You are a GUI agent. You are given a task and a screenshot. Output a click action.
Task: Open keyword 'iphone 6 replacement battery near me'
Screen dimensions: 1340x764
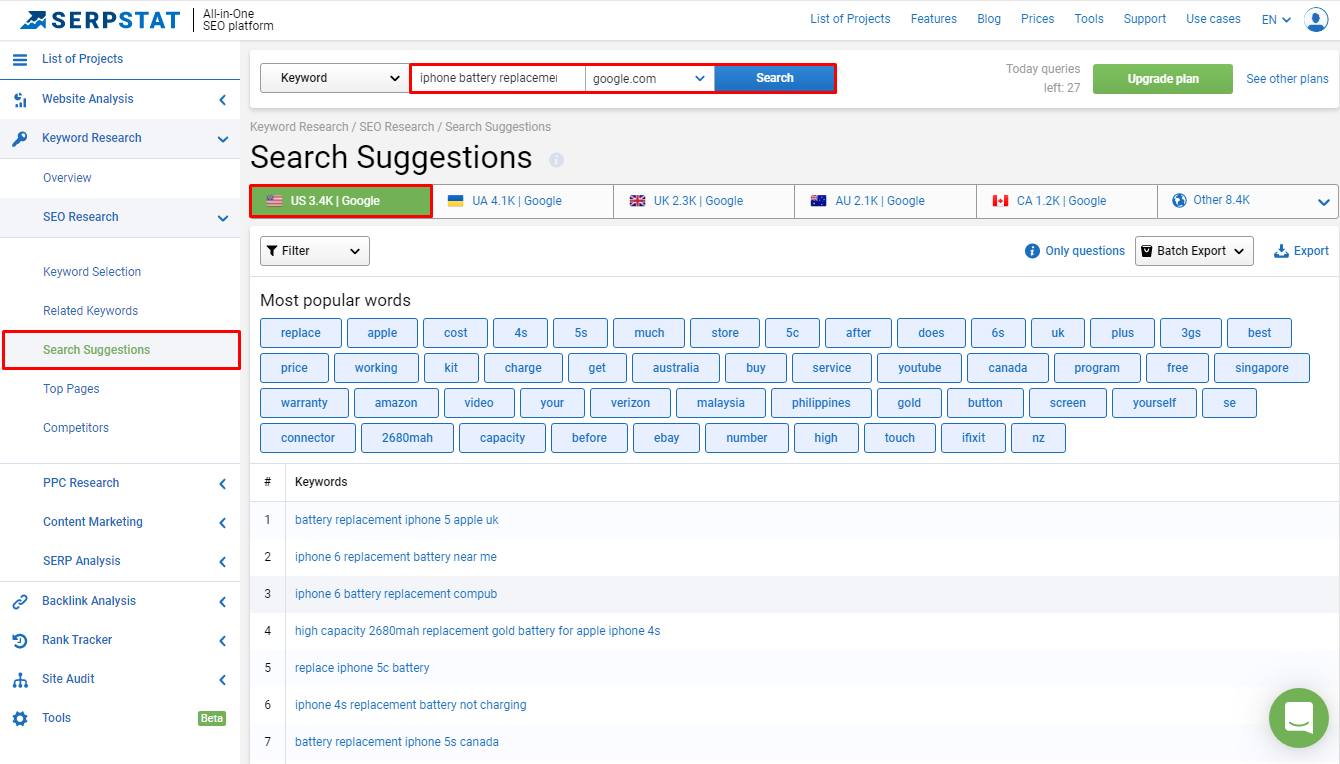tap(396, 557)
